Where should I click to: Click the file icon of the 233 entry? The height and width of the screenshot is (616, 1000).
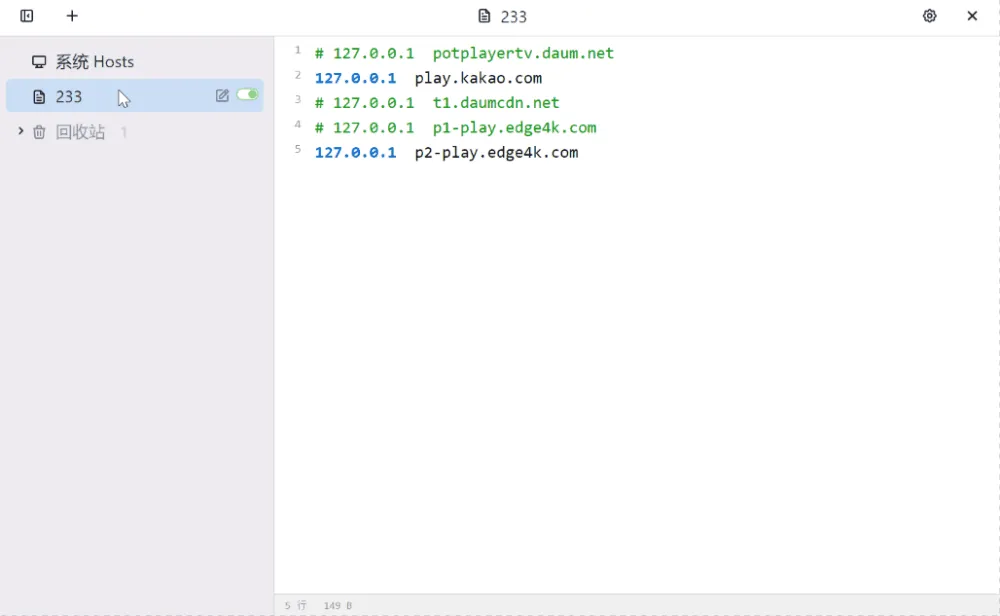tap(39, 96)
